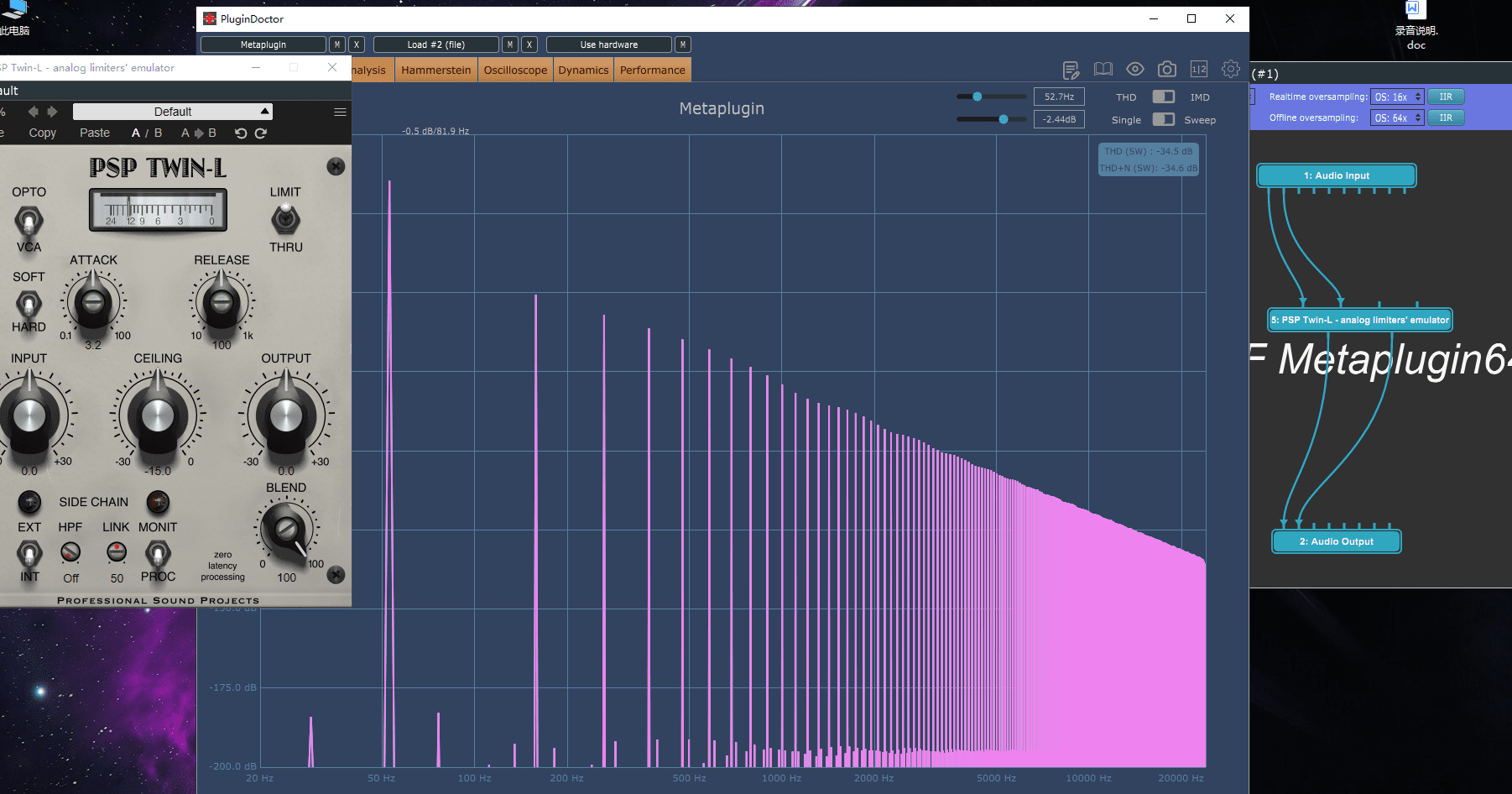
Task: Open offline oversampling OS: 64x dropdown
Action: click(x=1397, y=118)
